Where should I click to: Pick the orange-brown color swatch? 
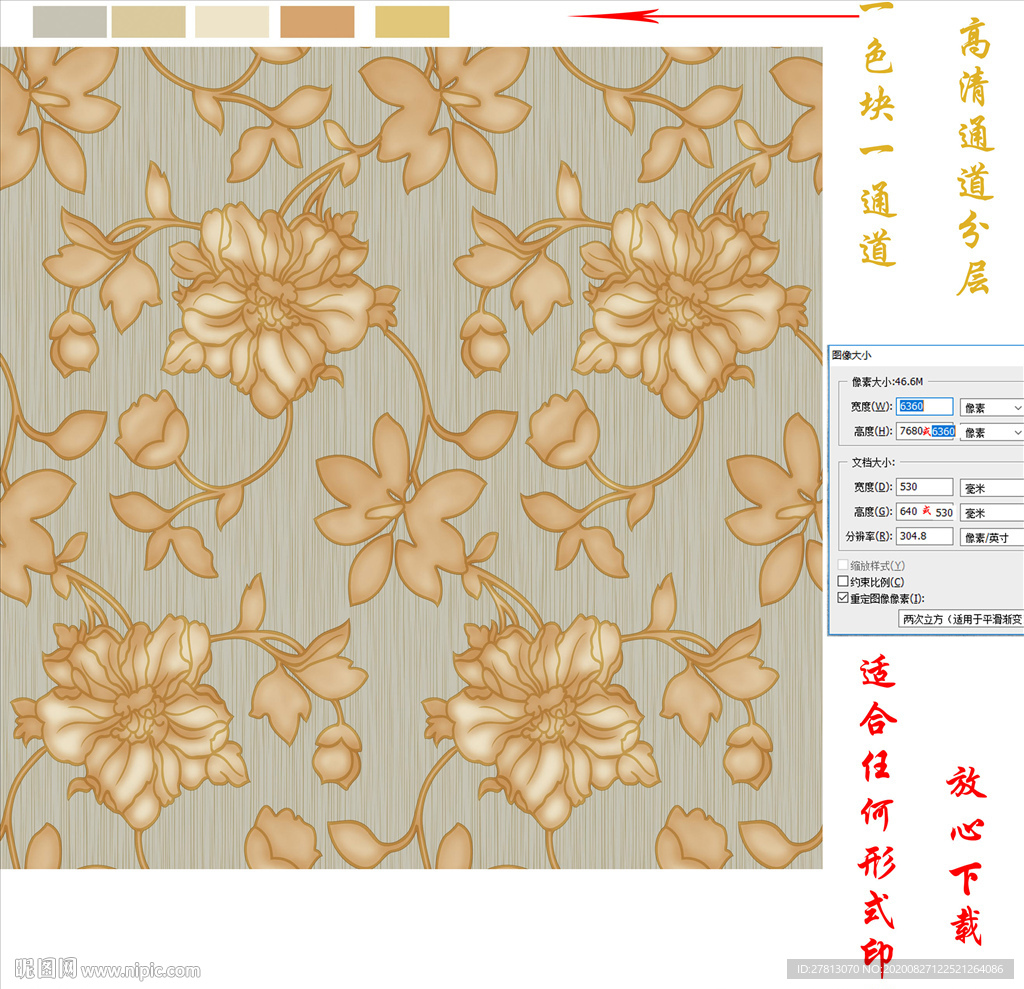tap(317, 22)
